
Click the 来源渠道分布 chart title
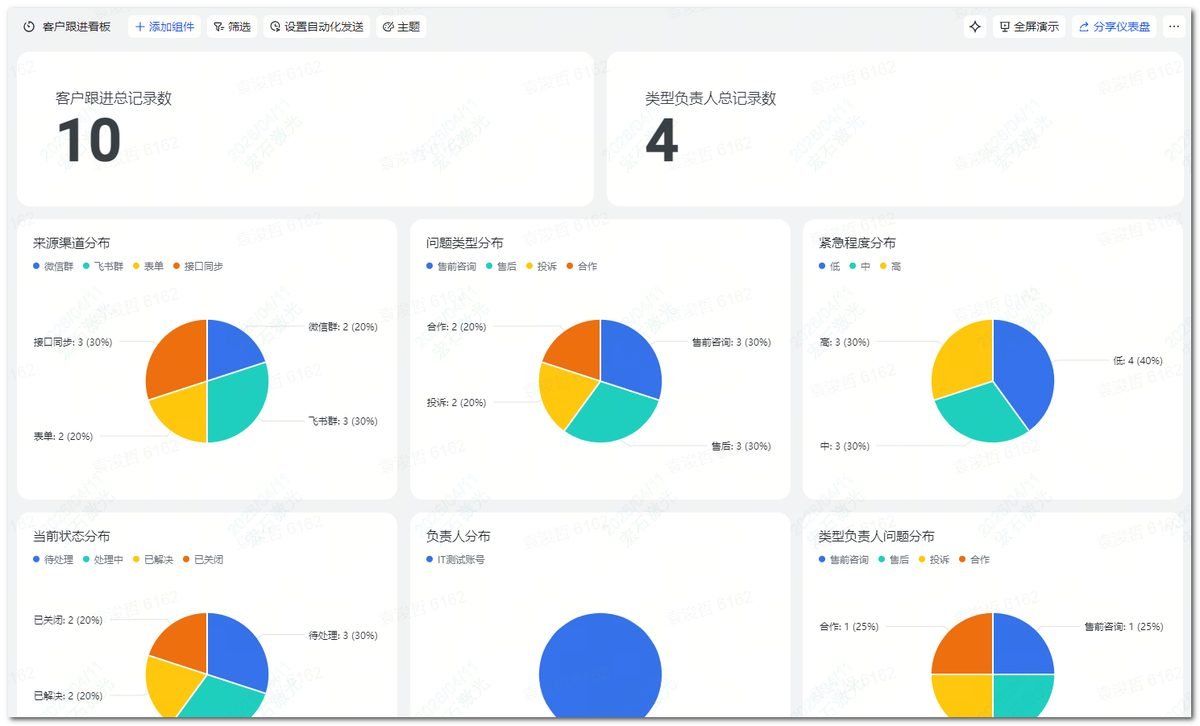(x=72, y=243)
